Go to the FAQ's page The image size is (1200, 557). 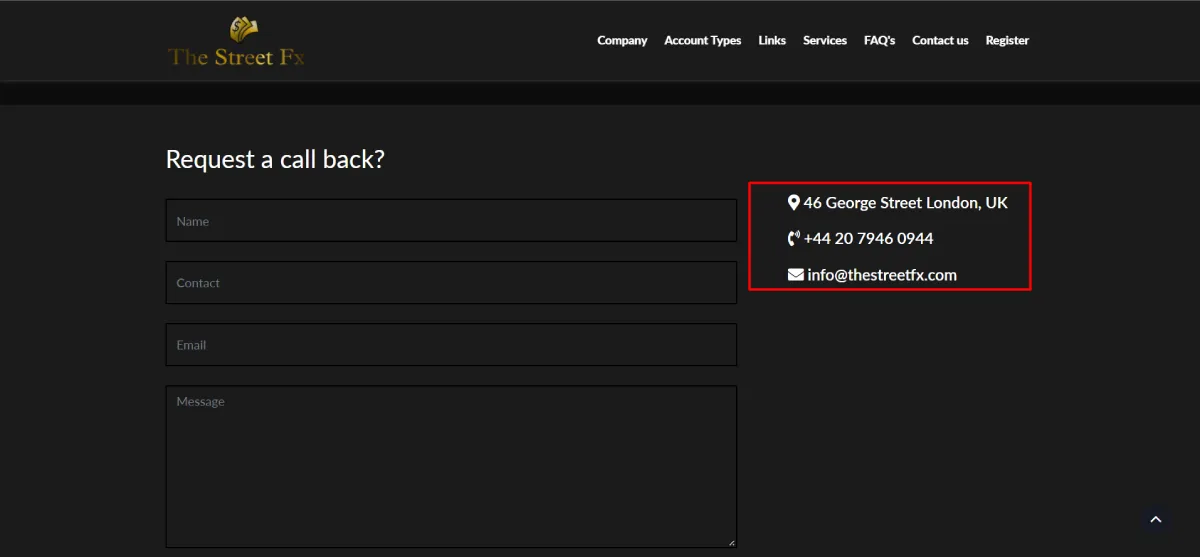[880, 41]
